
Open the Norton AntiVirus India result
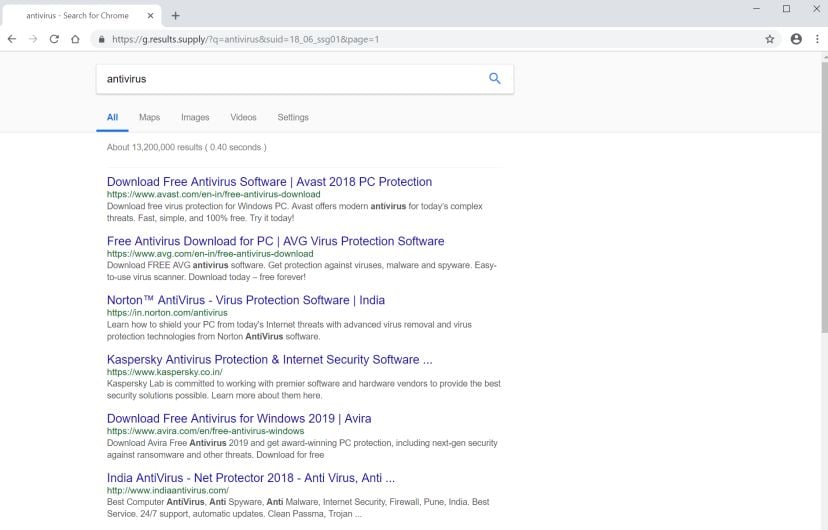click(246, 300)
